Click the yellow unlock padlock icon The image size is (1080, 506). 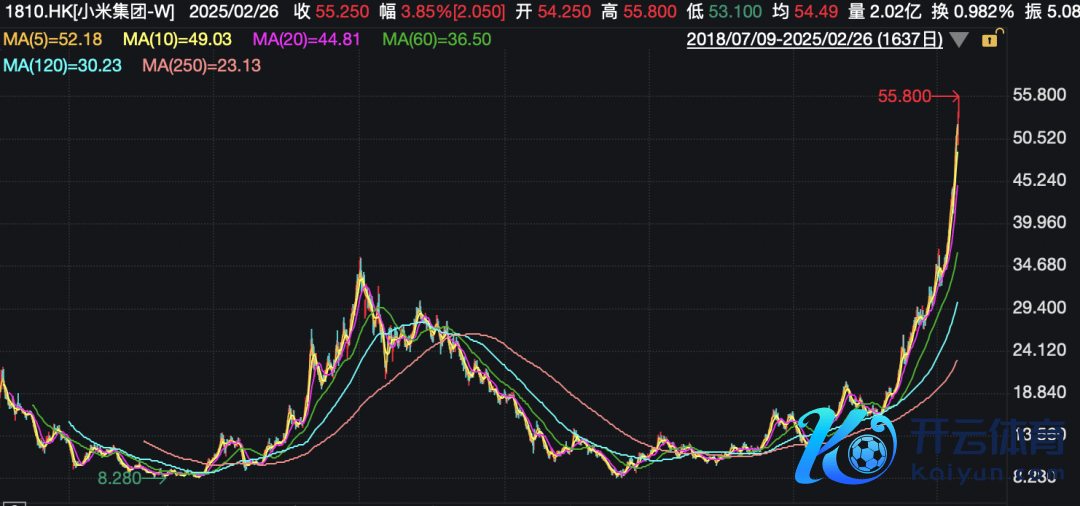click(990, 40)
